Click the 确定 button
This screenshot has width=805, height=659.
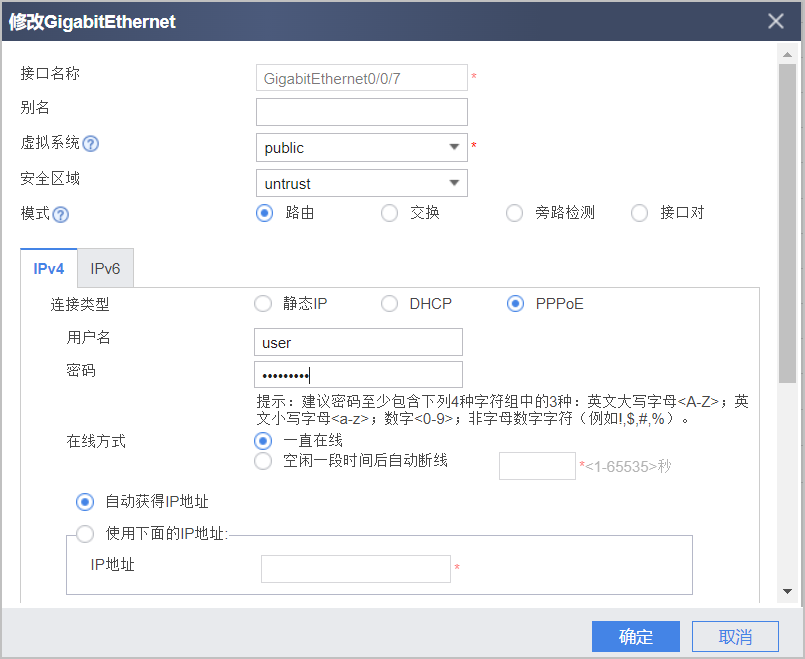[x=636, y=636]
